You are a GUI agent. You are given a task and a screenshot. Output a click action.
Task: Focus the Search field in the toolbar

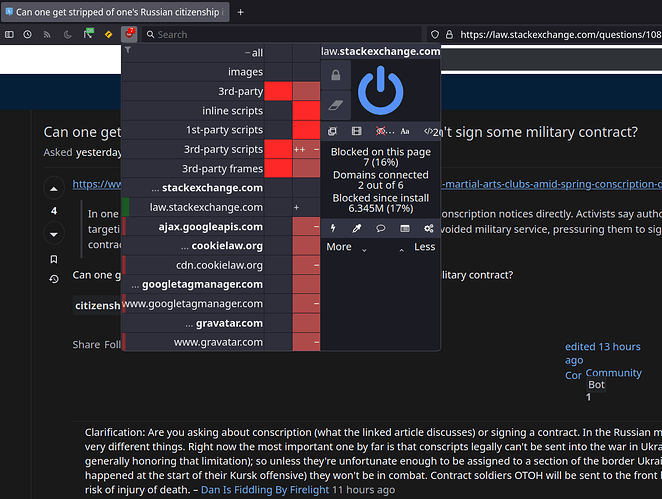tap(282, 35)
